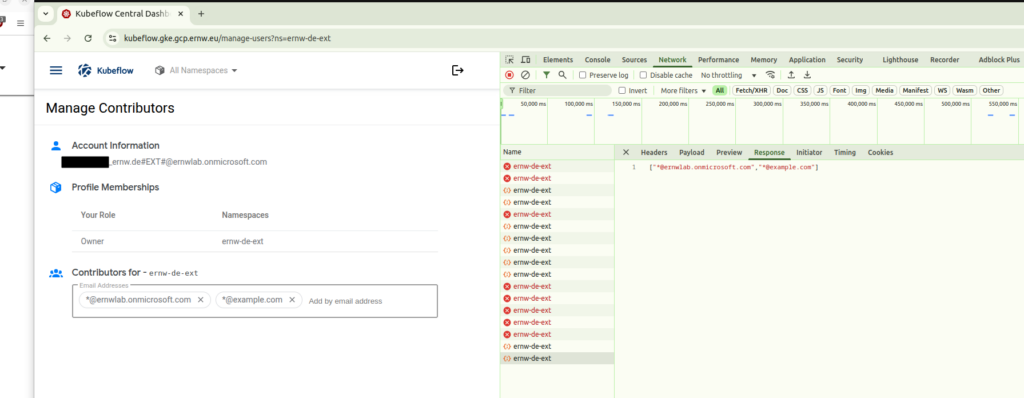Switch to the Console panel

[x=598, y=59]
